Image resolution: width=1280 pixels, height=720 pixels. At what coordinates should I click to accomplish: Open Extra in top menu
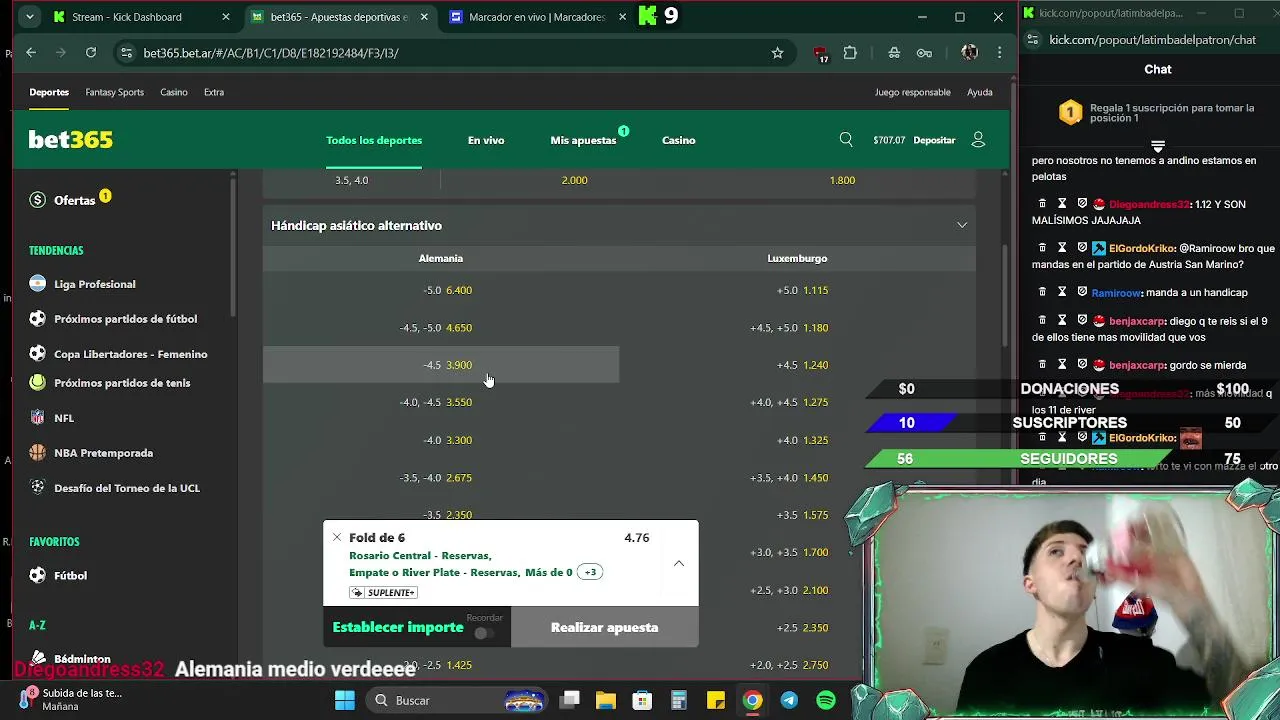[214, 92]
